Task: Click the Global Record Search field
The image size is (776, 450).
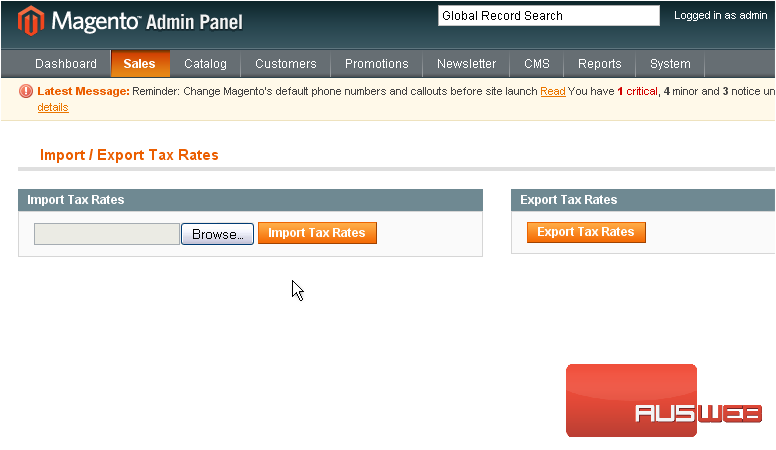Action: (x=548, y=16)
